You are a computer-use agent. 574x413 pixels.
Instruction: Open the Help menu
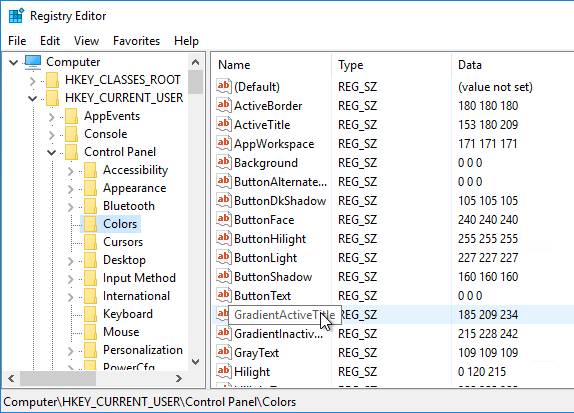coord(186,41)
